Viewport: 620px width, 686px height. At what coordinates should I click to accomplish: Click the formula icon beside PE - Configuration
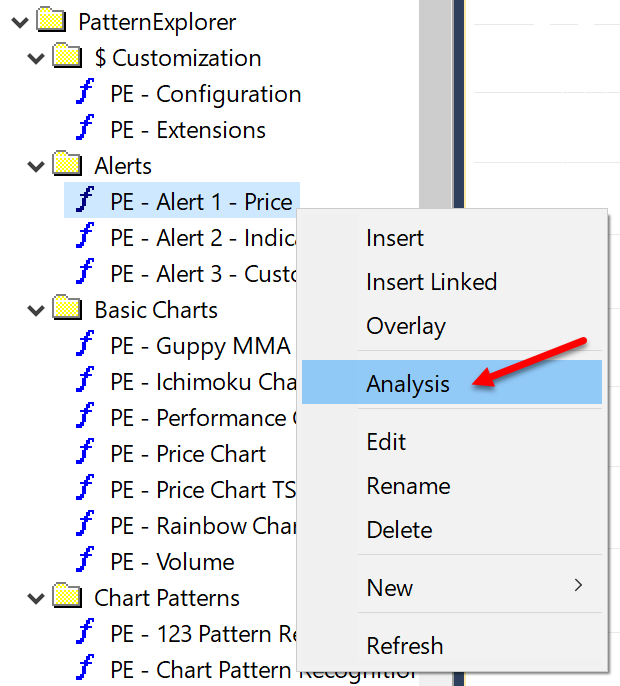point(87,94)
